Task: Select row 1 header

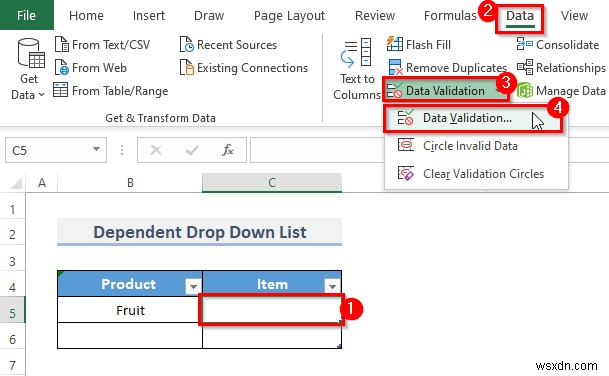Action: (x=12, y=209)
